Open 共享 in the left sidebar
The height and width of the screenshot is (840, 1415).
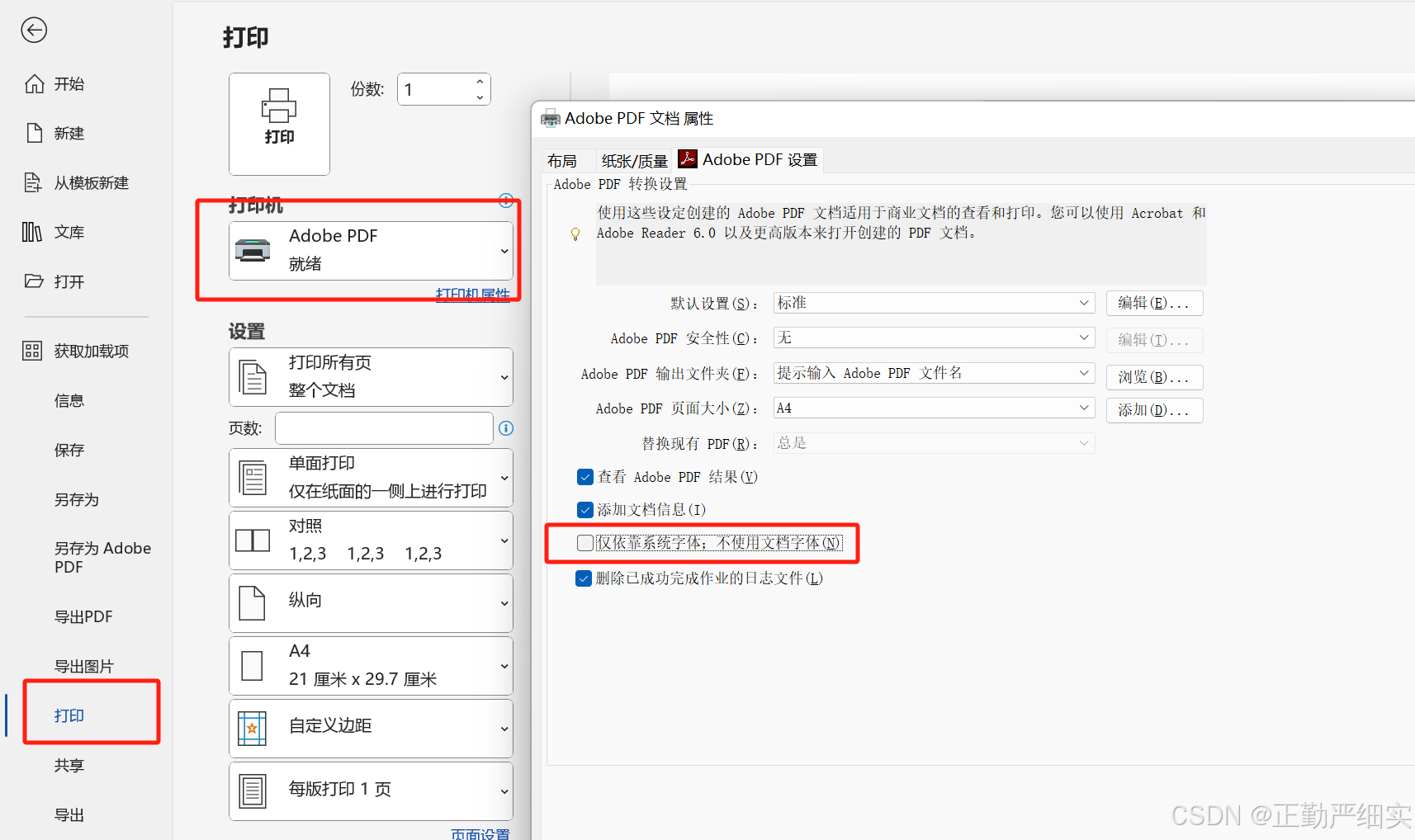pos(69,765)
